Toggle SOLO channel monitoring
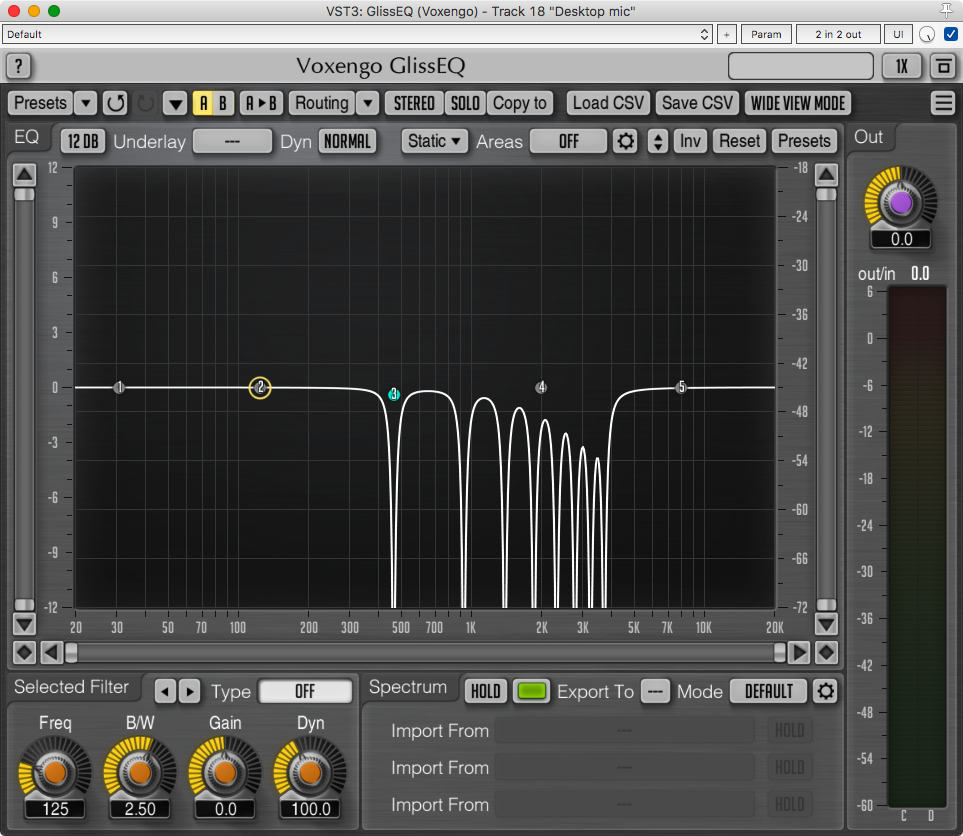 tap(465, 103)
